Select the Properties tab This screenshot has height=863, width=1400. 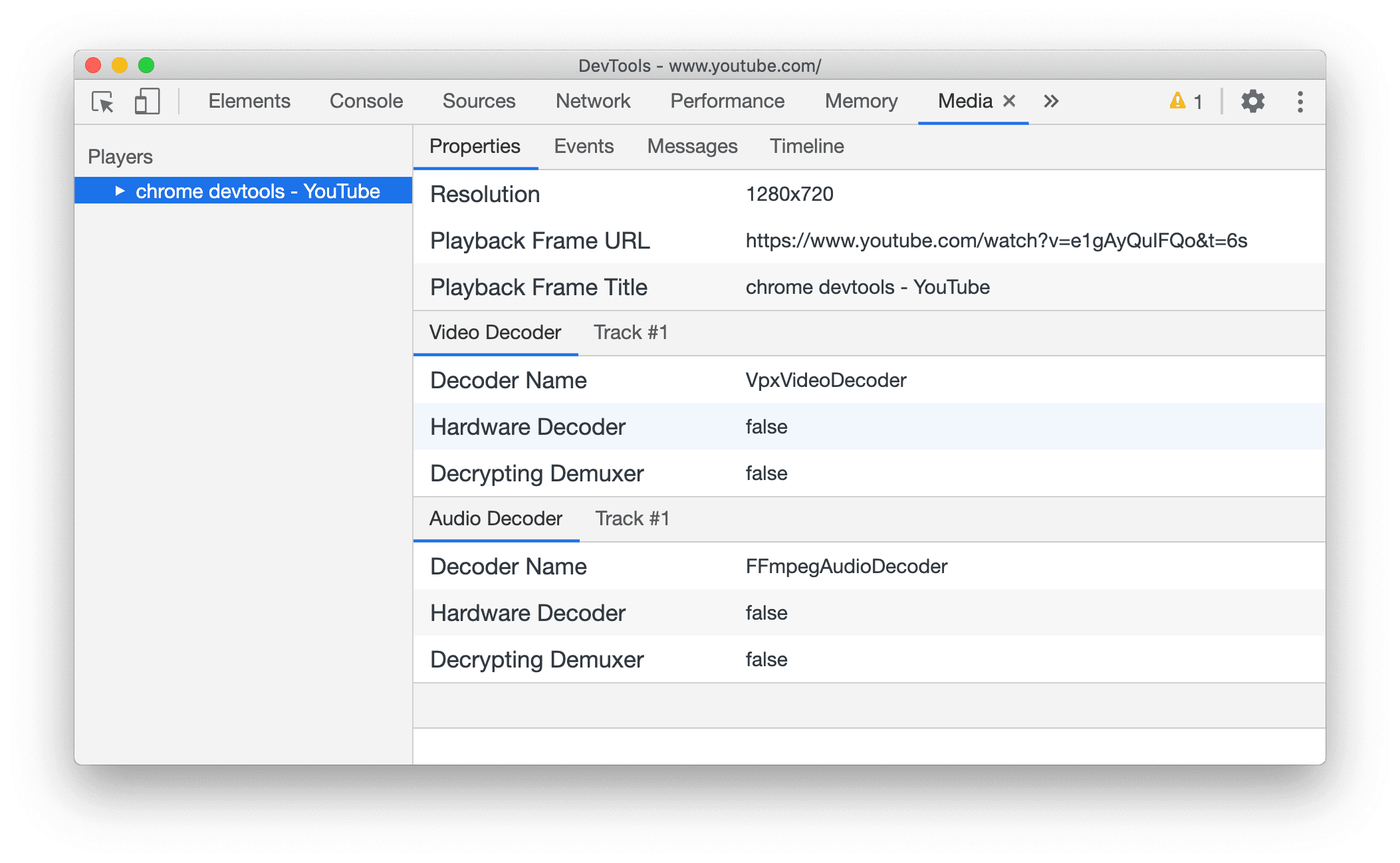click(475, 147)
